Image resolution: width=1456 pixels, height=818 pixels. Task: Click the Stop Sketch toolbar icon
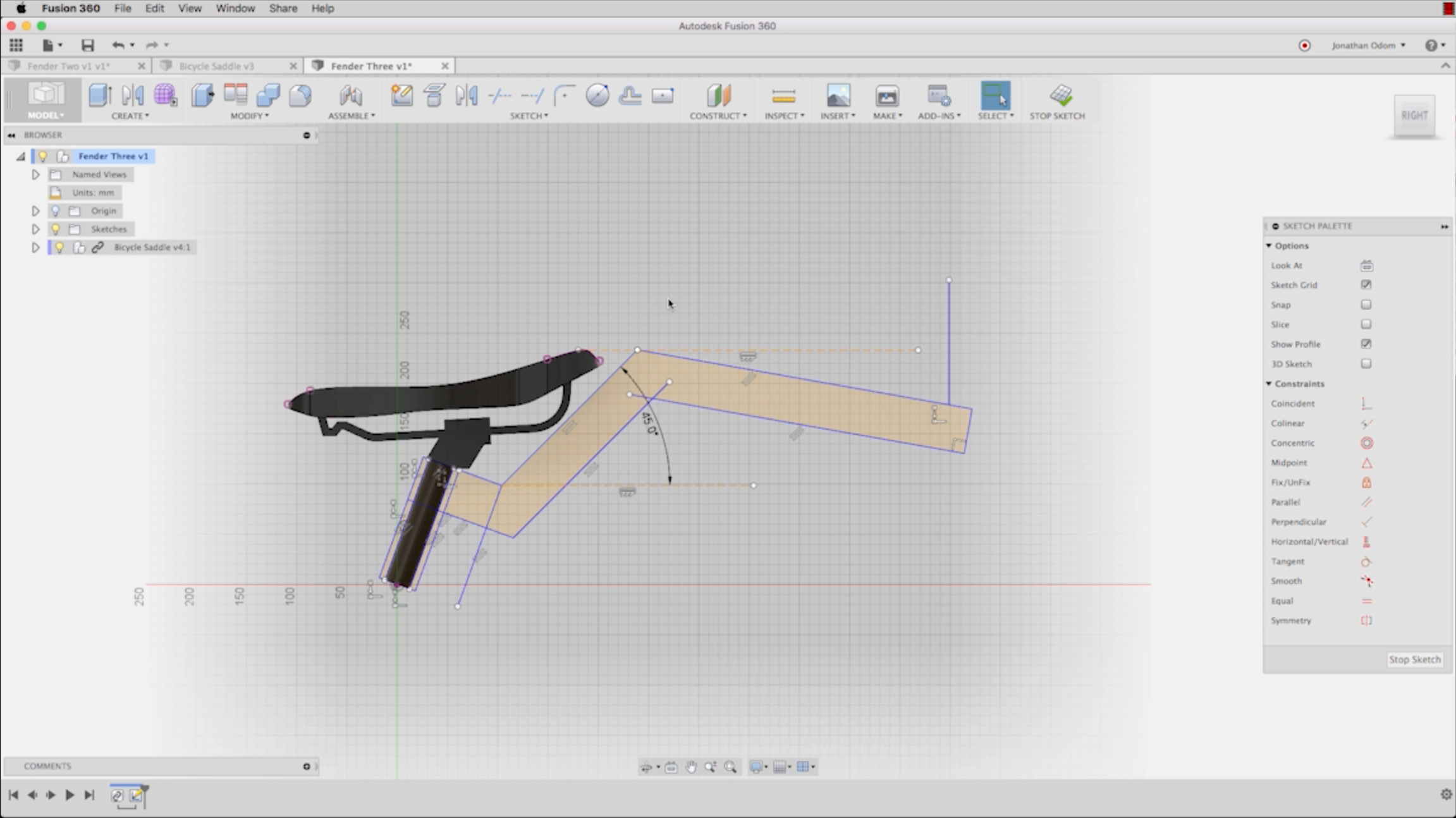click(1060, 96)
